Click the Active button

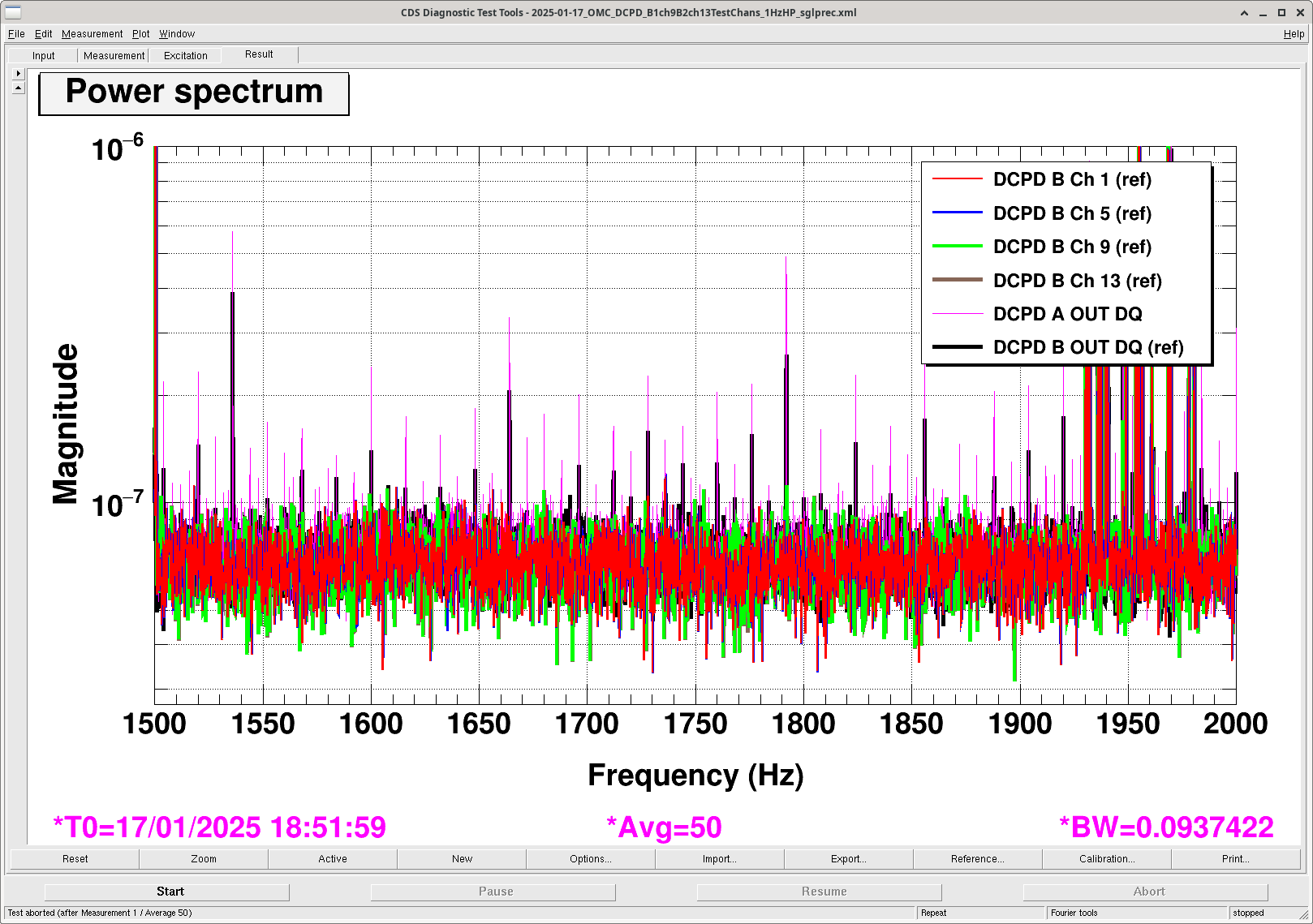[333, 859]
